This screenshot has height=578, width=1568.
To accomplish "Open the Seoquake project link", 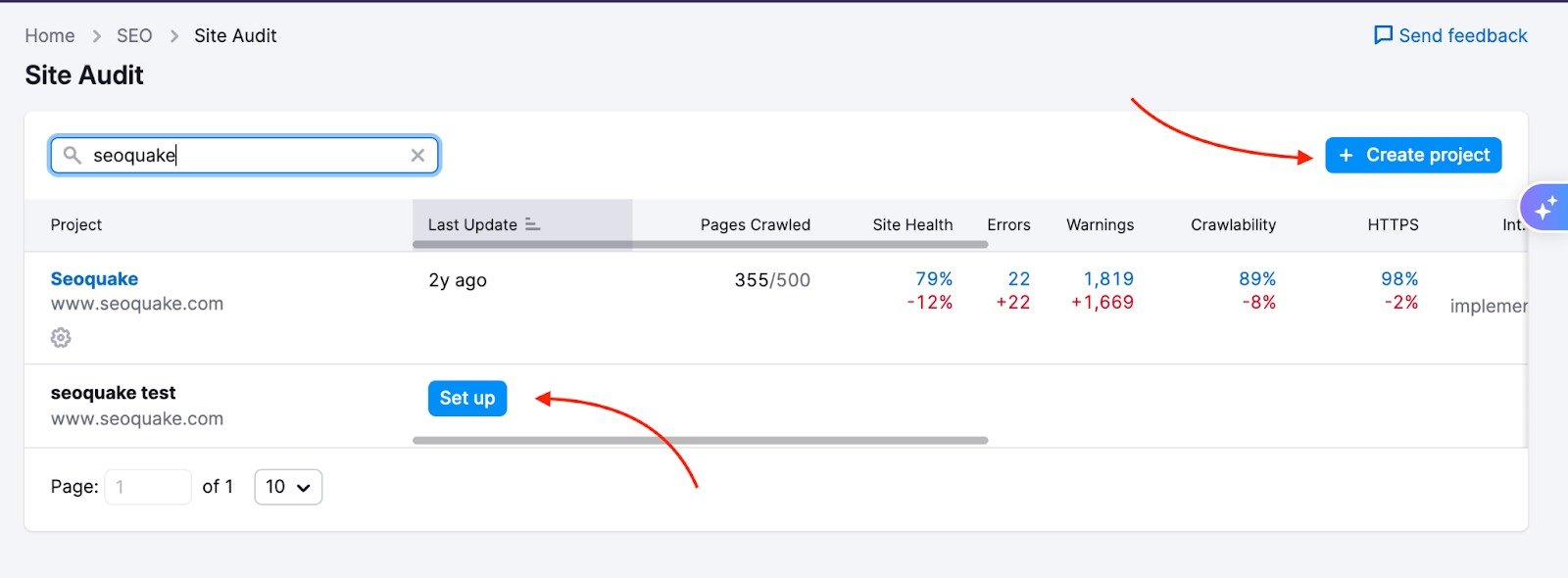I will pos(94,279).
